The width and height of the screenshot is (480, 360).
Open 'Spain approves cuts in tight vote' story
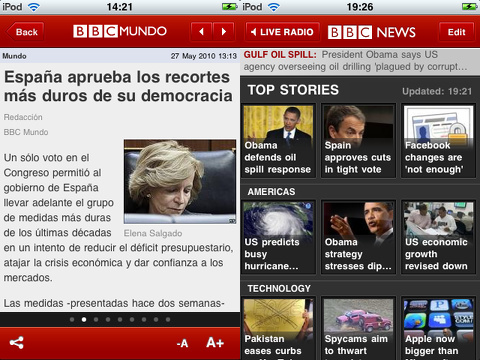pyautogui.click(x=358, y=141)
